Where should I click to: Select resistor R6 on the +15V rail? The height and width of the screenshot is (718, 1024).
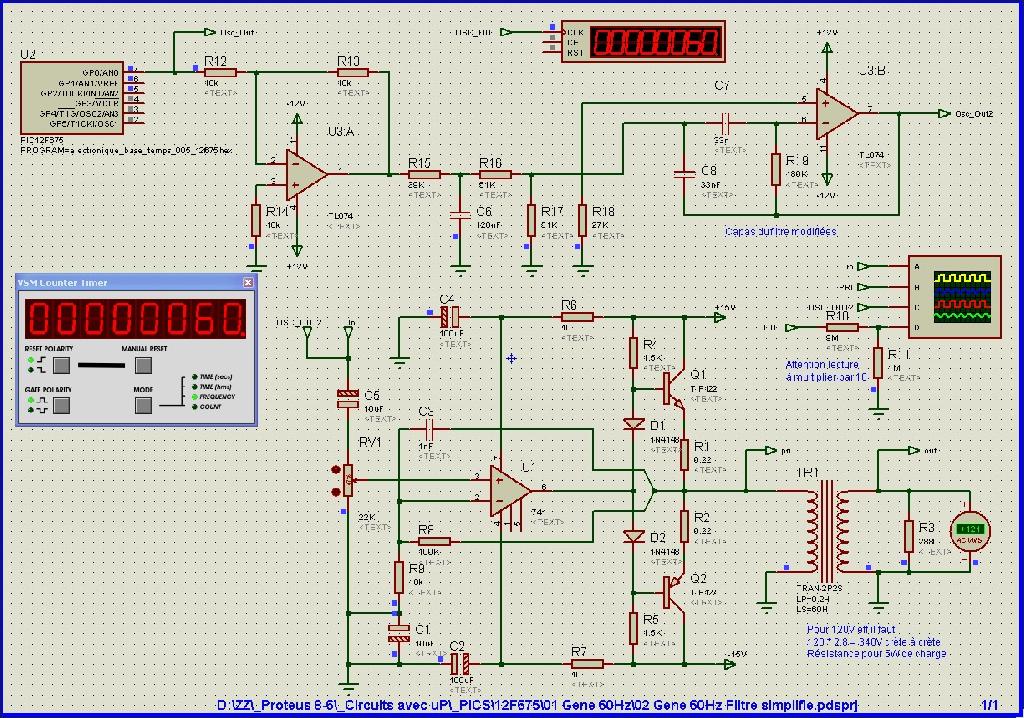[577, 318]
